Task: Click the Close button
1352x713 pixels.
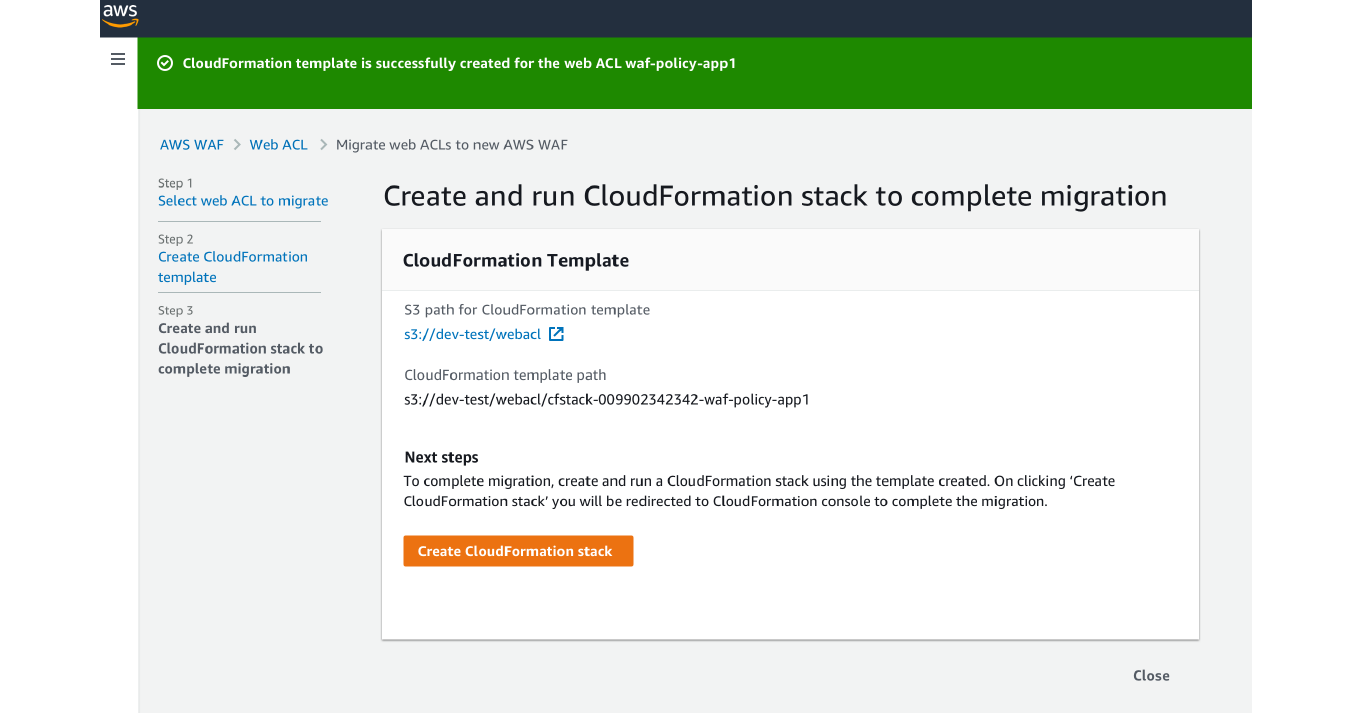Action: point(1151,675)
